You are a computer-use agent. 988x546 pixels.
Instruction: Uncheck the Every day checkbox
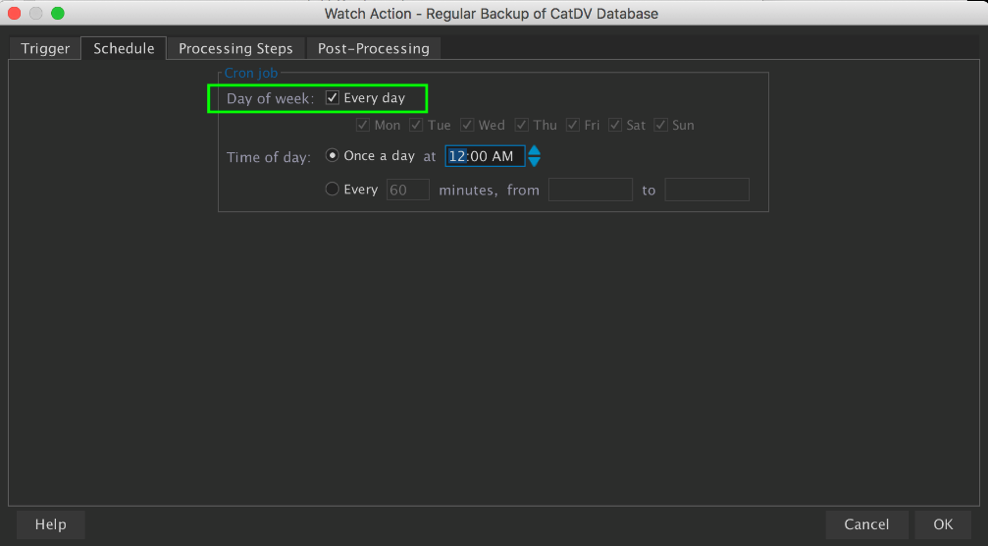point(332,98)
